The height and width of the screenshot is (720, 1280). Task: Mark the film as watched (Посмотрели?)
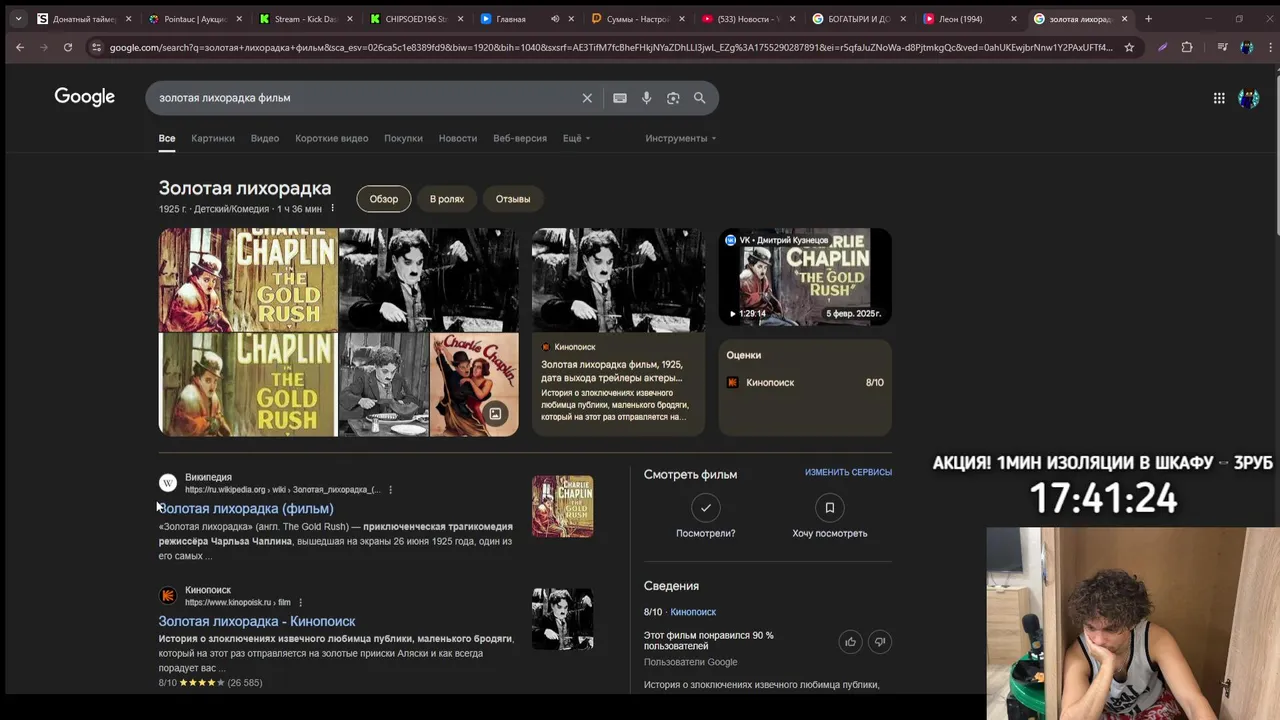click(x=706, y=508)
